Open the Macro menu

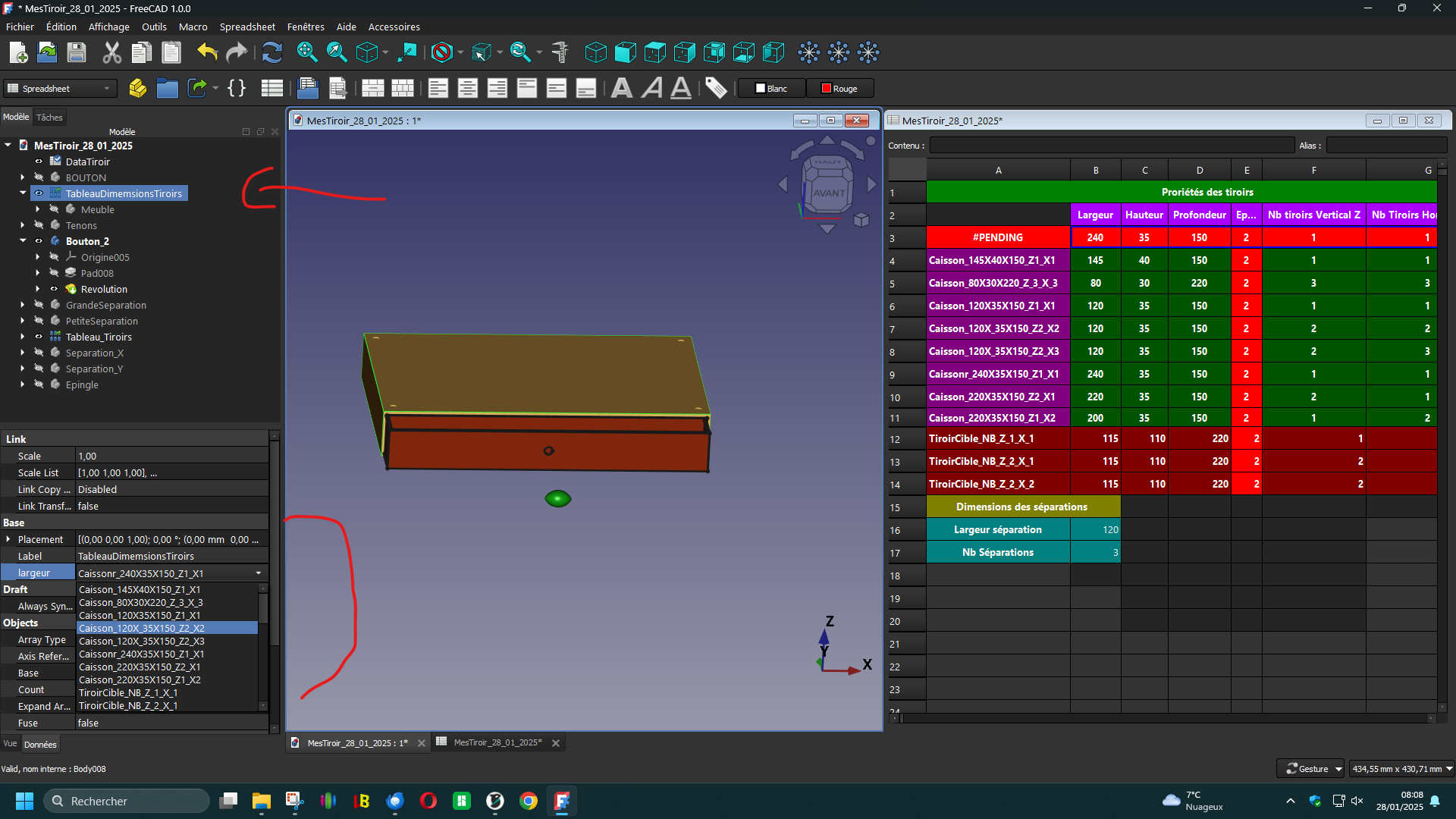(x=193, y=27)
